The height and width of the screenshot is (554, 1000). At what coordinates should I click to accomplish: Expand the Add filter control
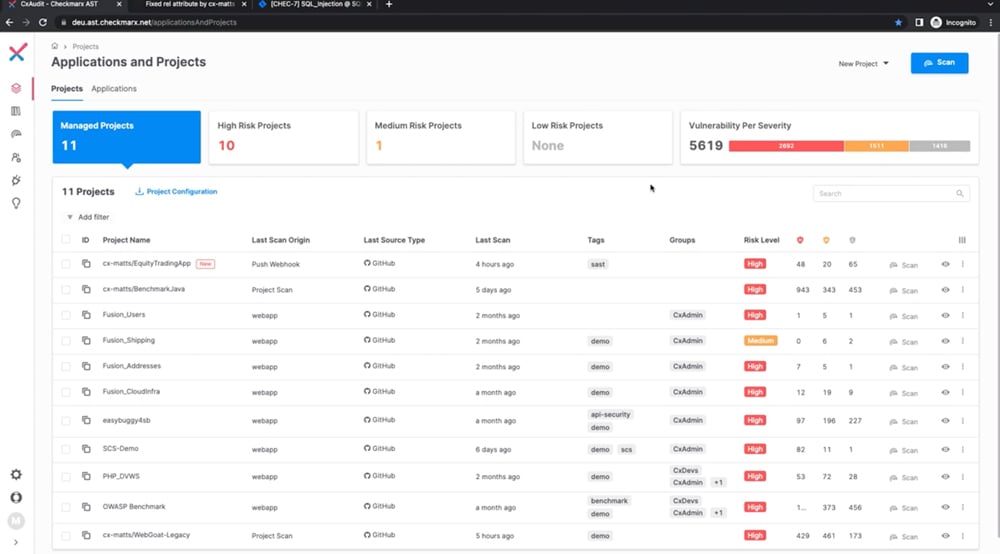click(x=88, y=217)
